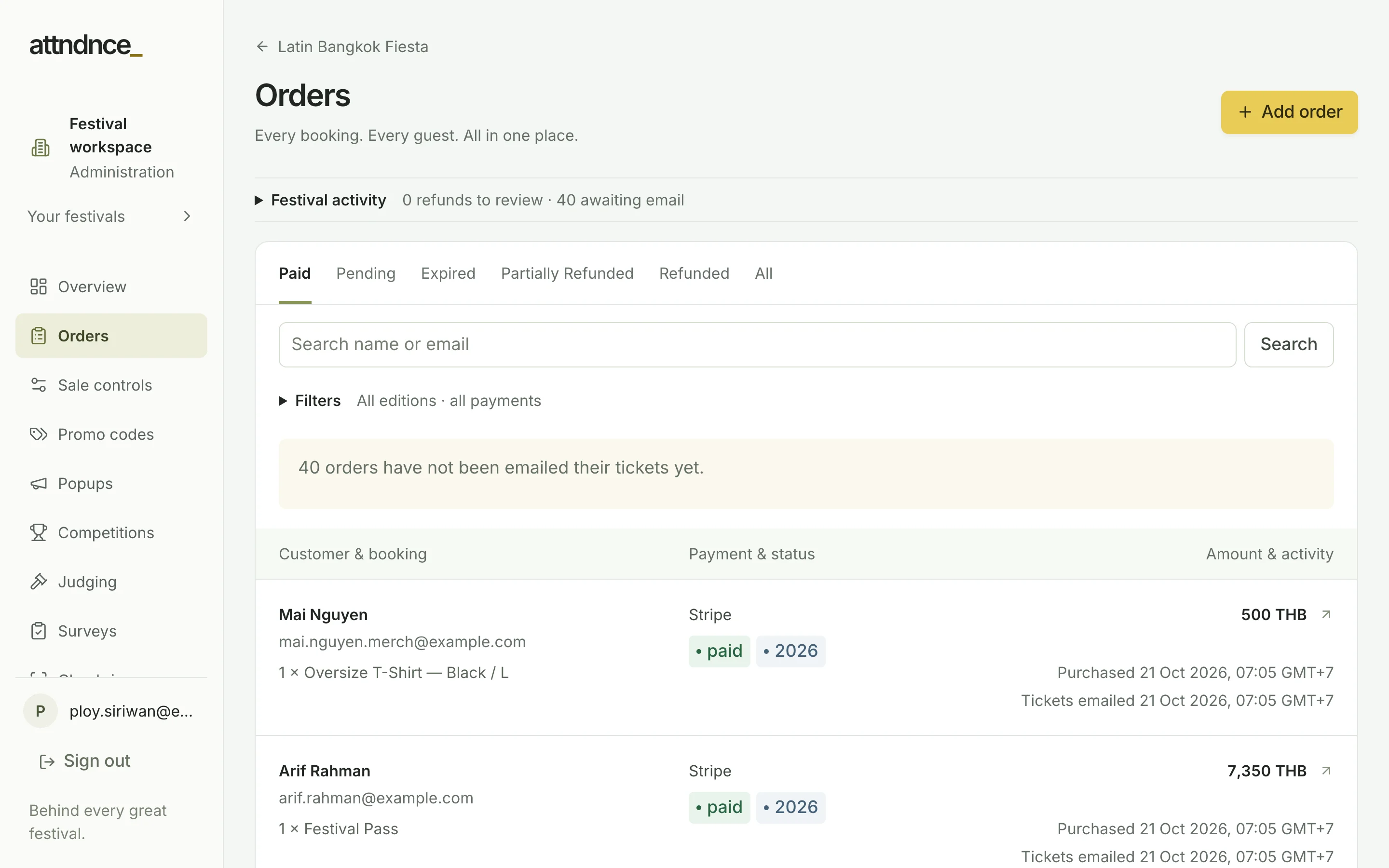Open Surveys in the sidebar
The height and width of the screenshot is (868, 1389).
111,632
